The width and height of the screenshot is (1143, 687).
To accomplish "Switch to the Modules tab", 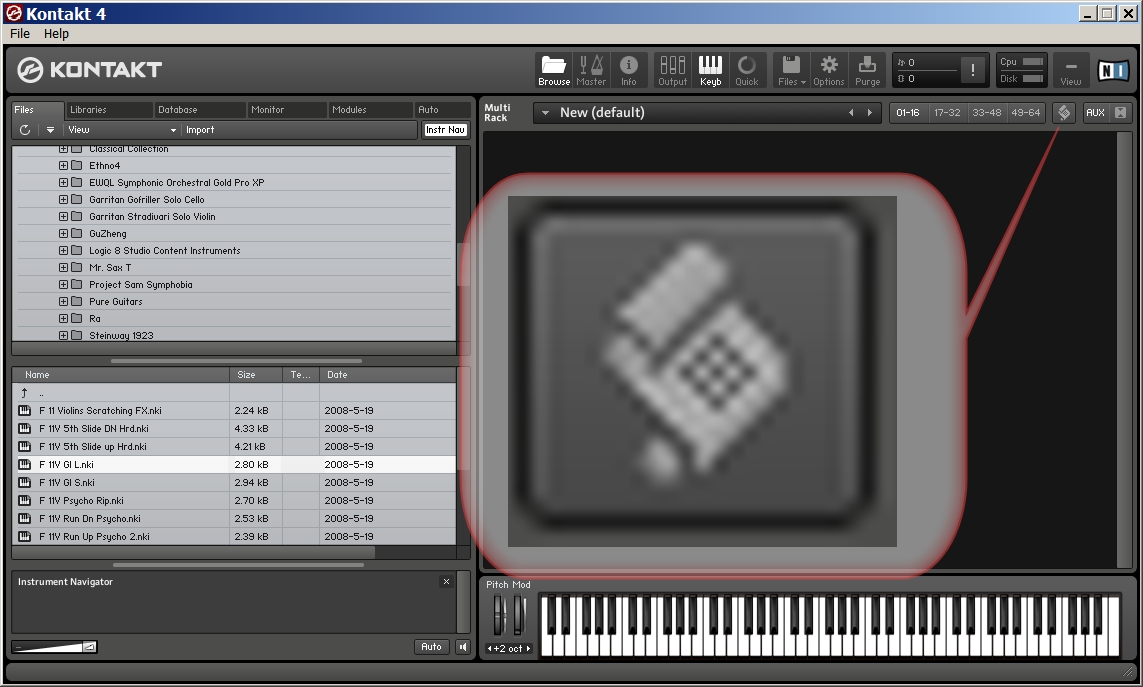I will pos(370,109).
